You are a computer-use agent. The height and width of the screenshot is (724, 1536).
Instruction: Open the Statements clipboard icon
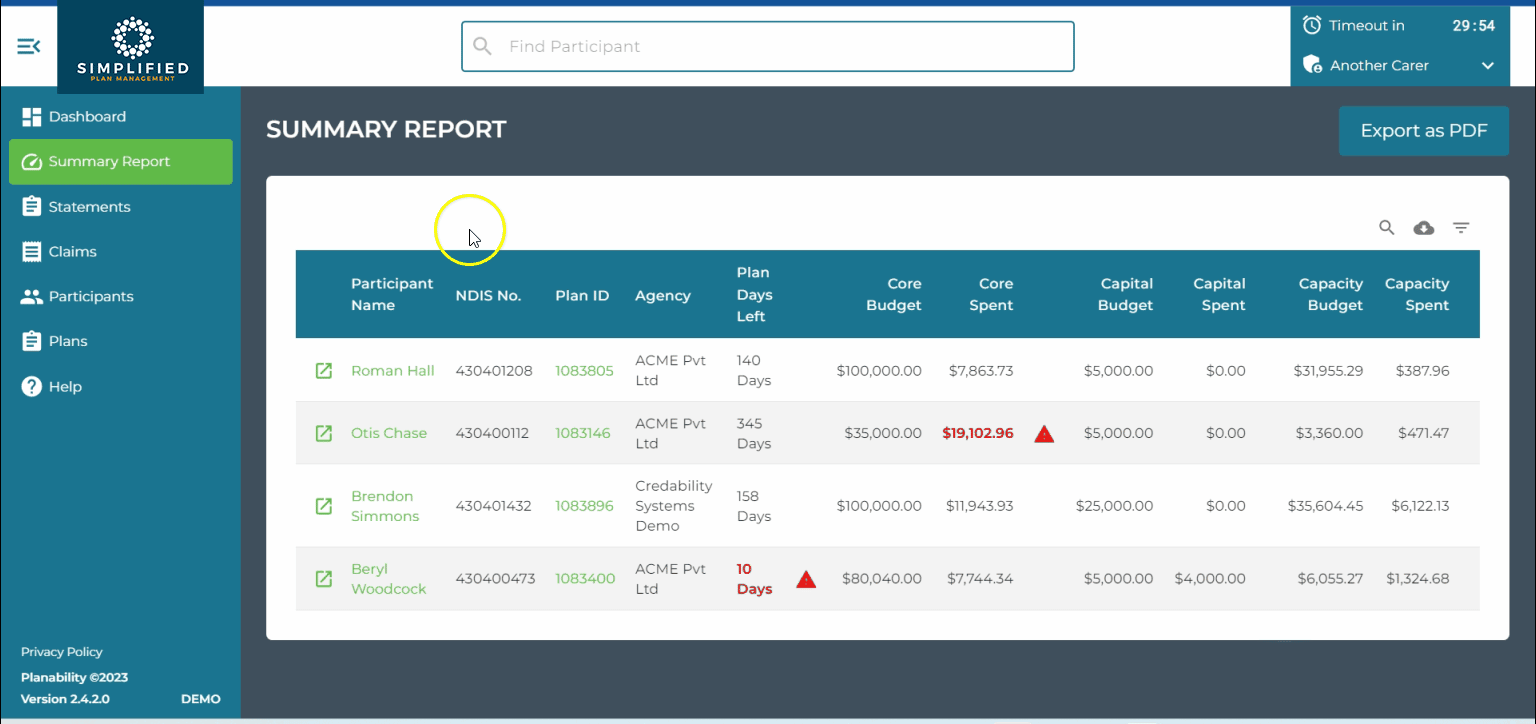(30, 206)
